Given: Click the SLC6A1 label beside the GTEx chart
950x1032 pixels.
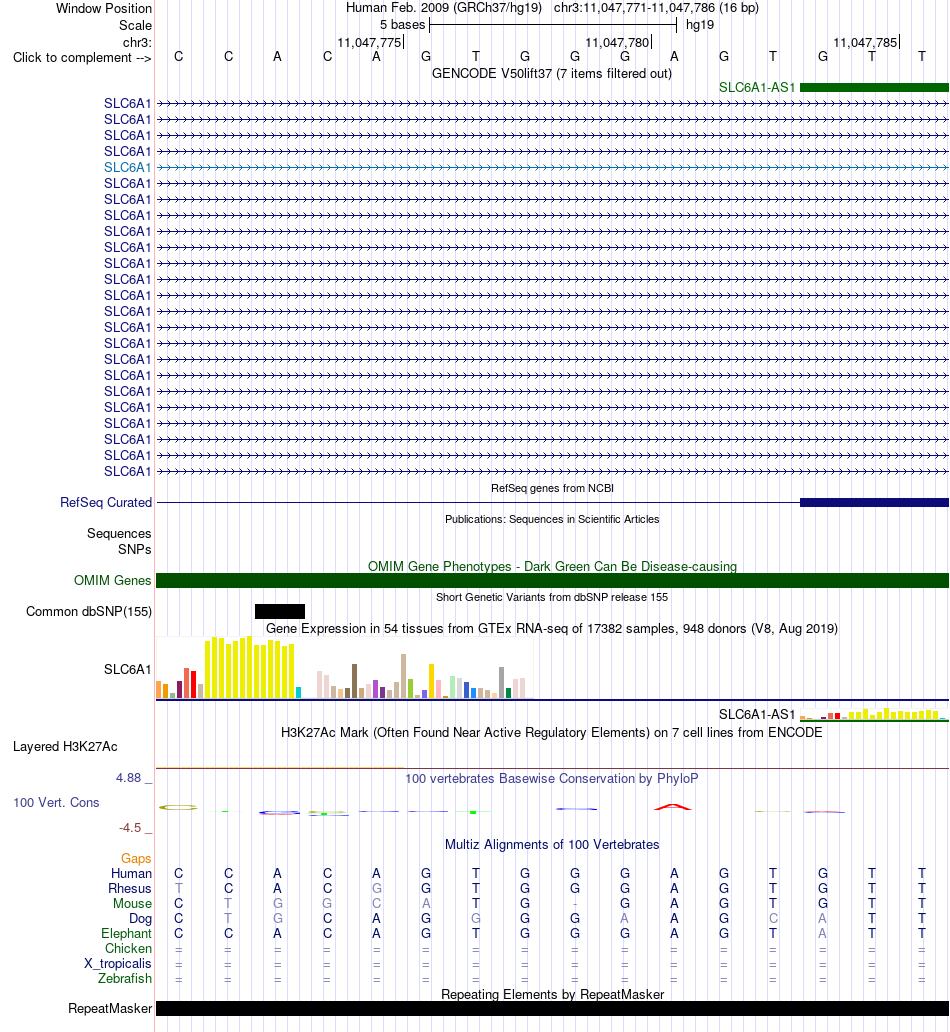Looking at the screenshot, I should point(128,669).
